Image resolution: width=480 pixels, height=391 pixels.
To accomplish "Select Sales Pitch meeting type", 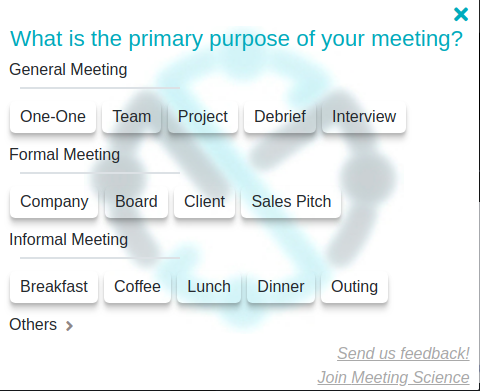I will click(291, 202).
